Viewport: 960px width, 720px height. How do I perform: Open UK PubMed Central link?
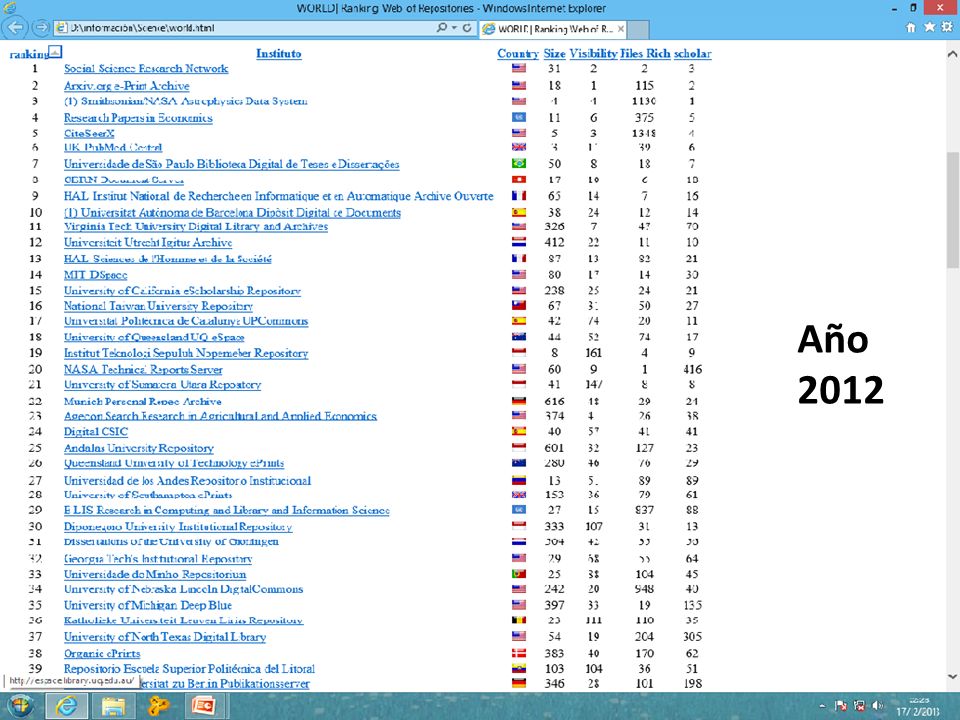click(113, 148)
